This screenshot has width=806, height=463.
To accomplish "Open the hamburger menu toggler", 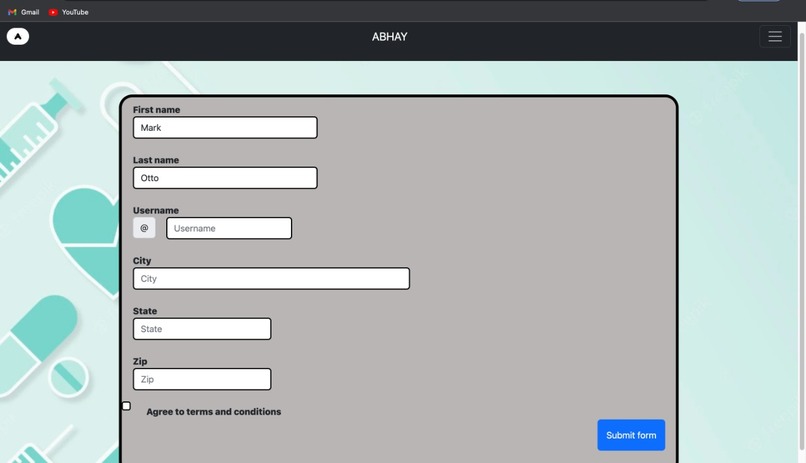I will tap(775, 36).
